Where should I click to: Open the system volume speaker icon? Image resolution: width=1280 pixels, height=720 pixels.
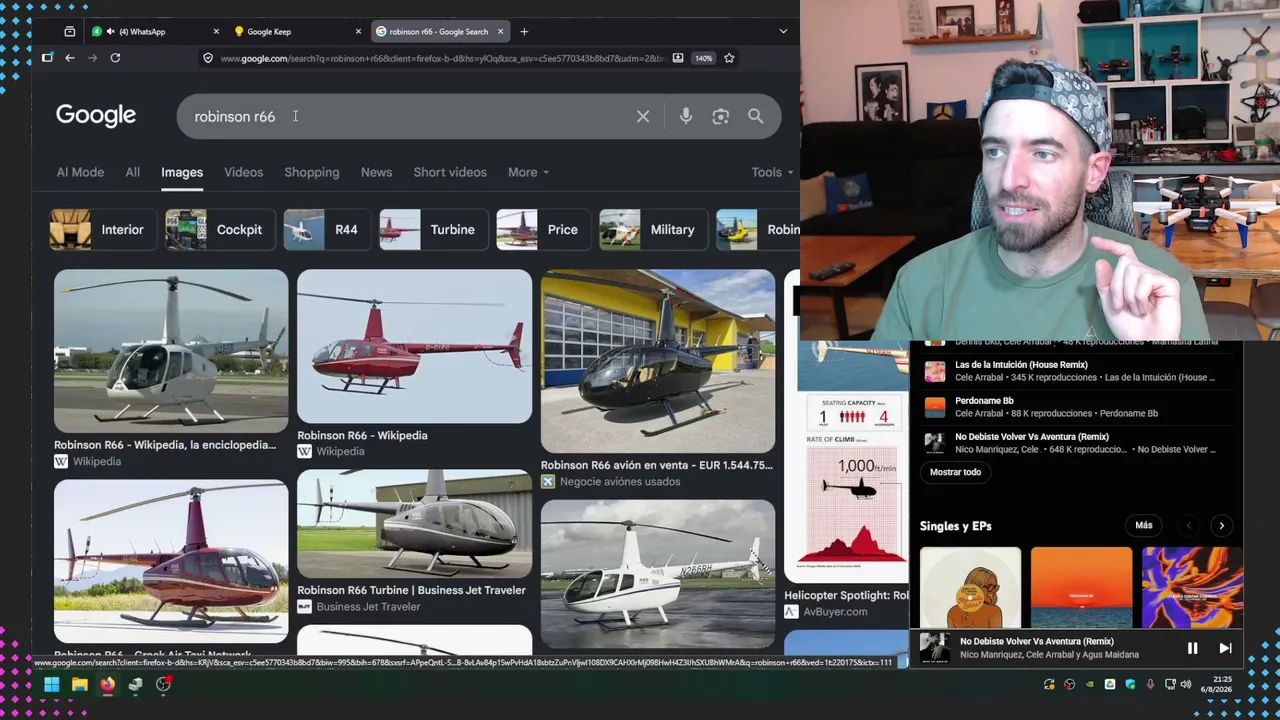tap(1186, 685)
